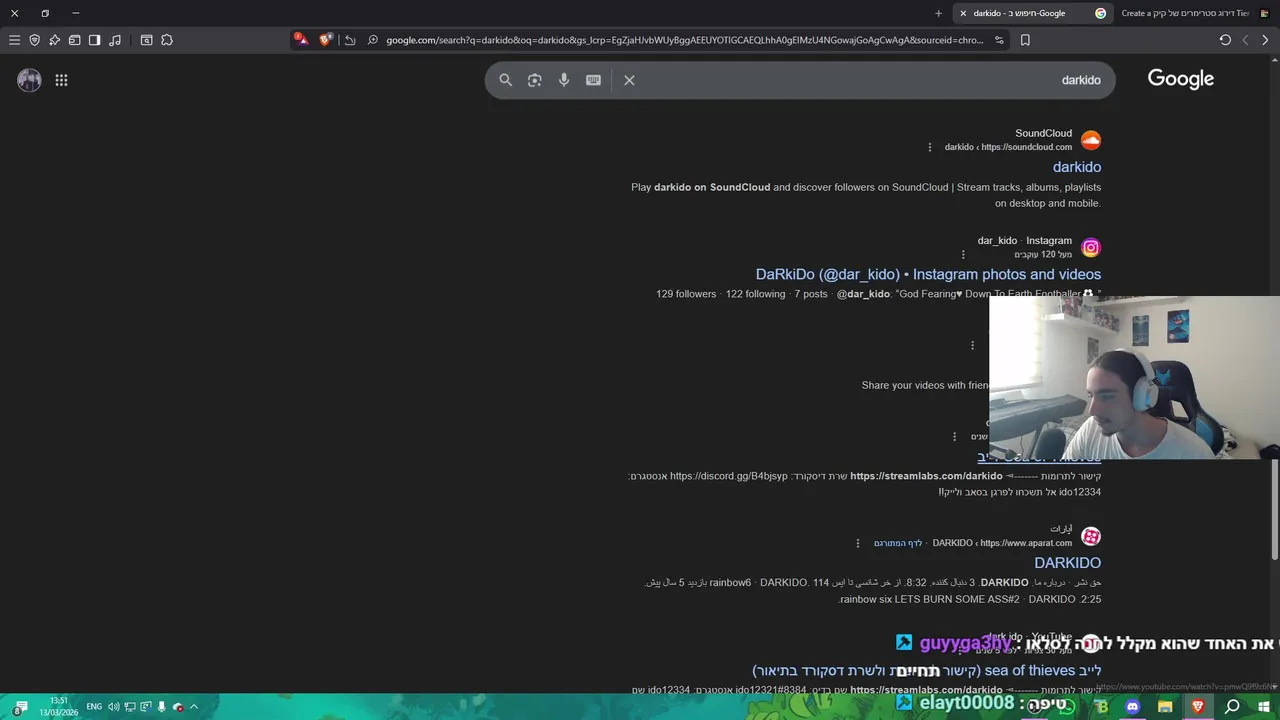The width and height of the screenshot is (1280, 720).
Task: Open Discord from the taskbar
Action: (1132, 707)
